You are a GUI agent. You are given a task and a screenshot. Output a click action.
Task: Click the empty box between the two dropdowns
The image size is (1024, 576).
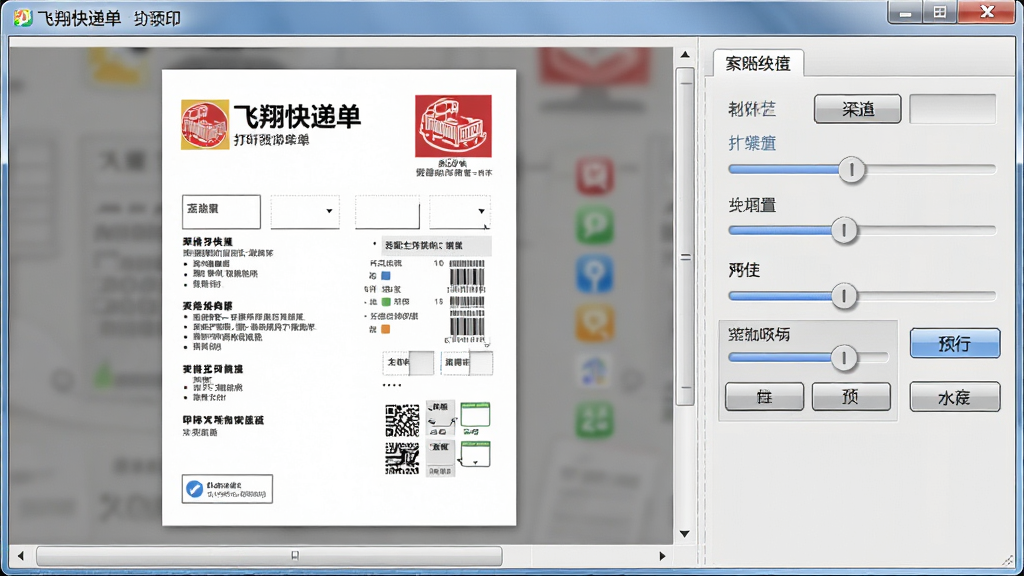[x=387, y=212]
